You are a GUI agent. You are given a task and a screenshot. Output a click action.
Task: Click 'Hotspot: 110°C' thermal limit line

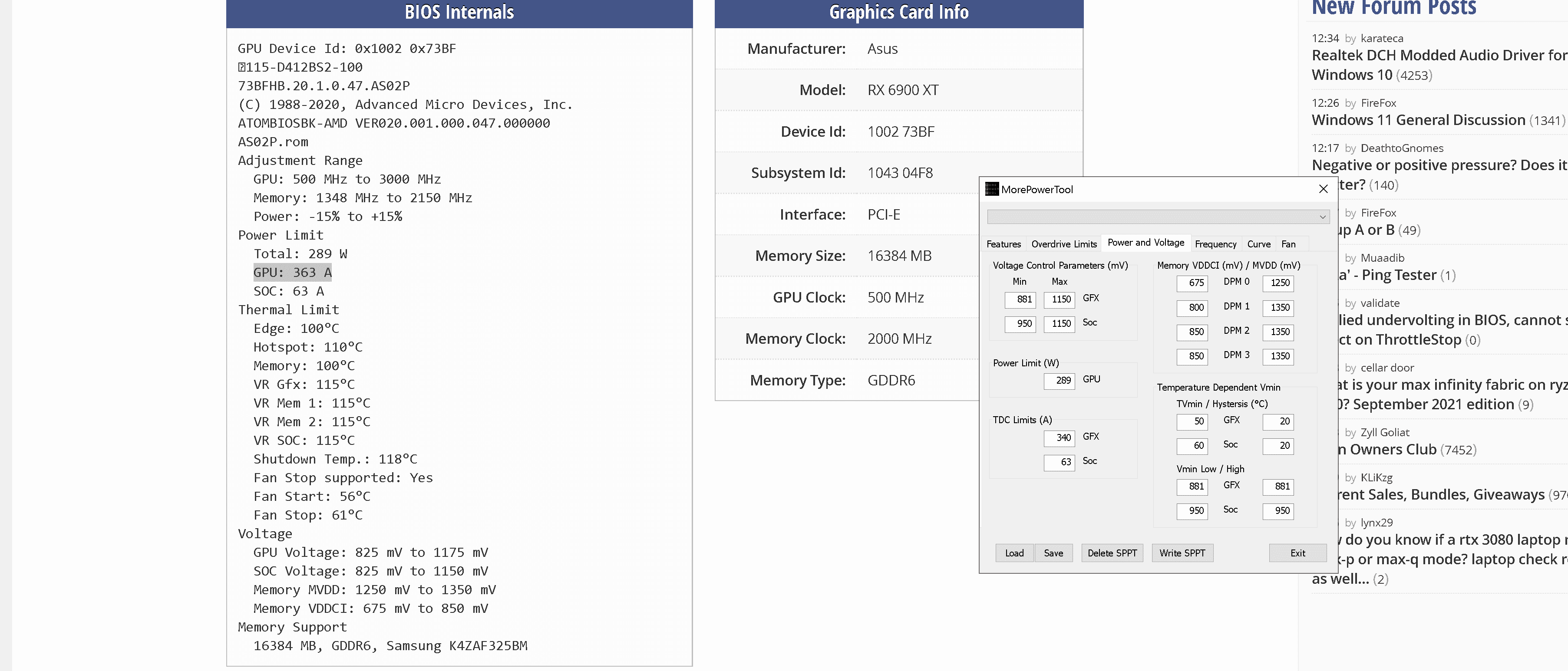tap(307, 347)
